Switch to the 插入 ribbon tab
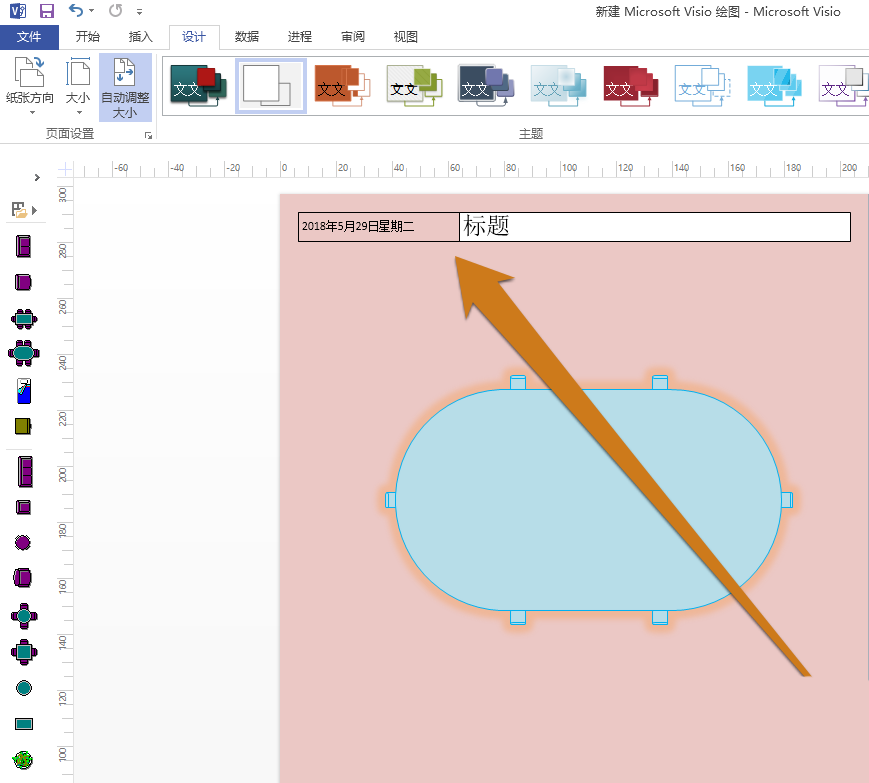869x783 pixels. 139,36
